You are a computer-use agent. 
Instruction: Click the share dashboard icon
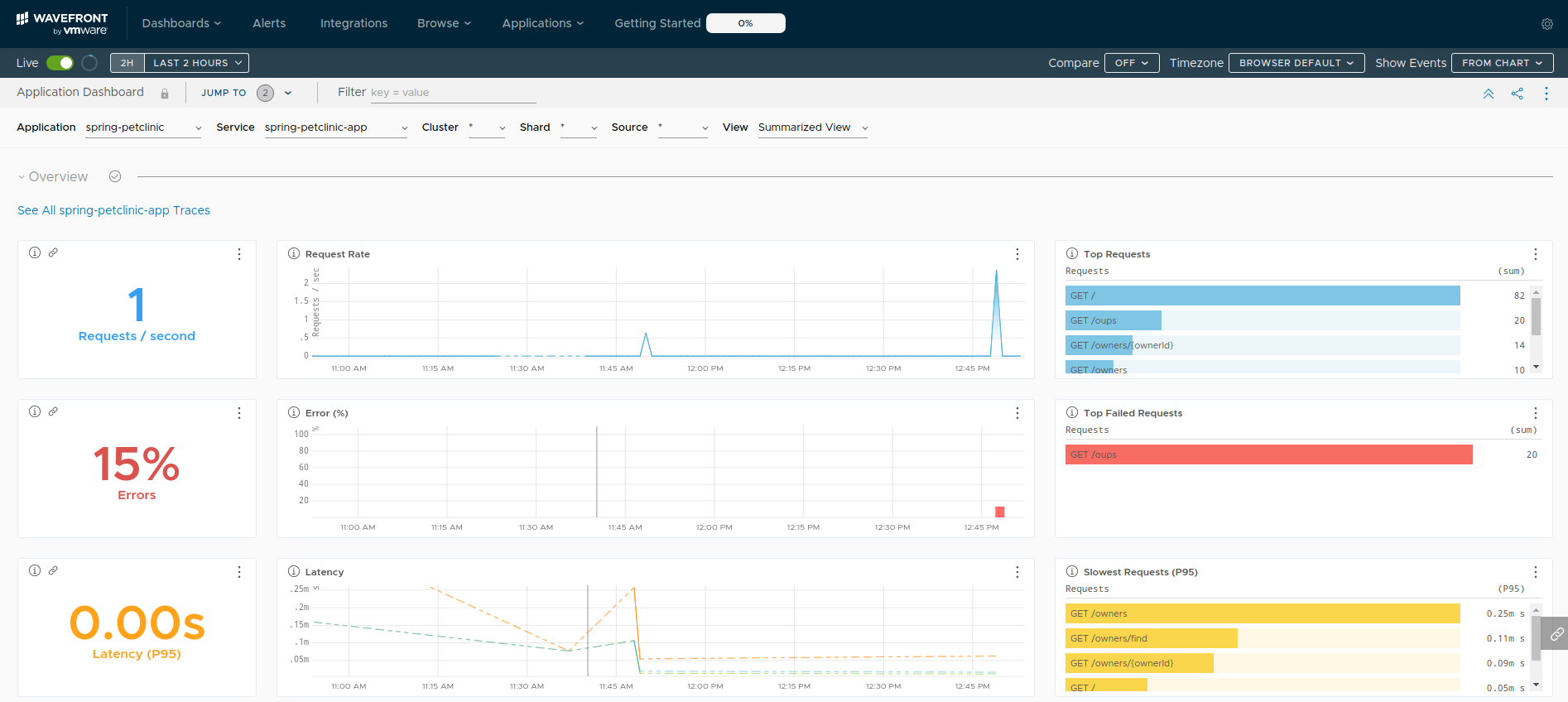point(1517,94)
